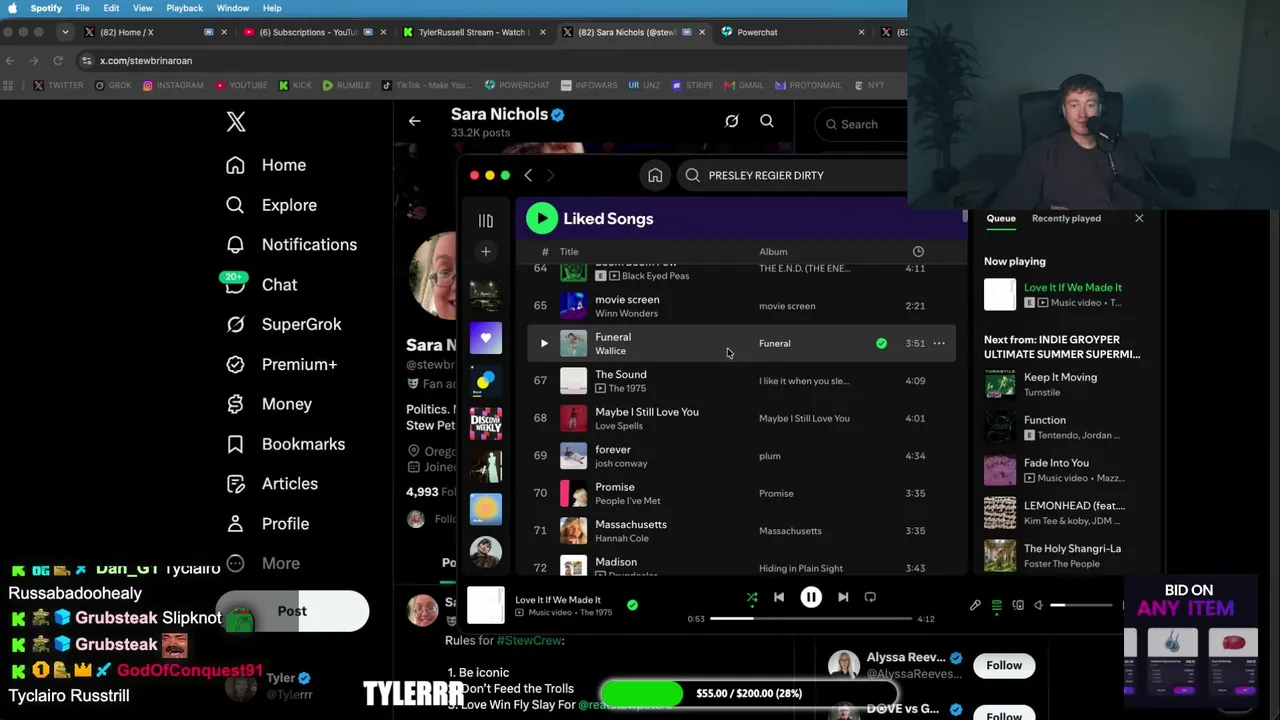Image resolution: width=1280 pixels, height=720 pixels.
Task: Open the RUMBLE bookmark
Action: [x=346, y=85]
